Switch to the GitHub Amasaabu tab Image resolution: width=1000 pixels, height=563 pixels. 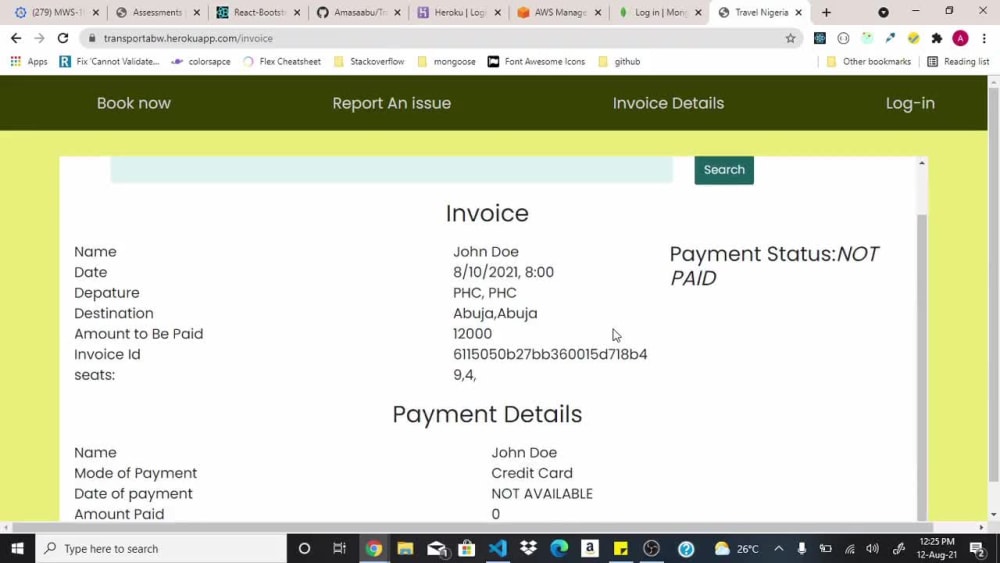pos(358,12)
